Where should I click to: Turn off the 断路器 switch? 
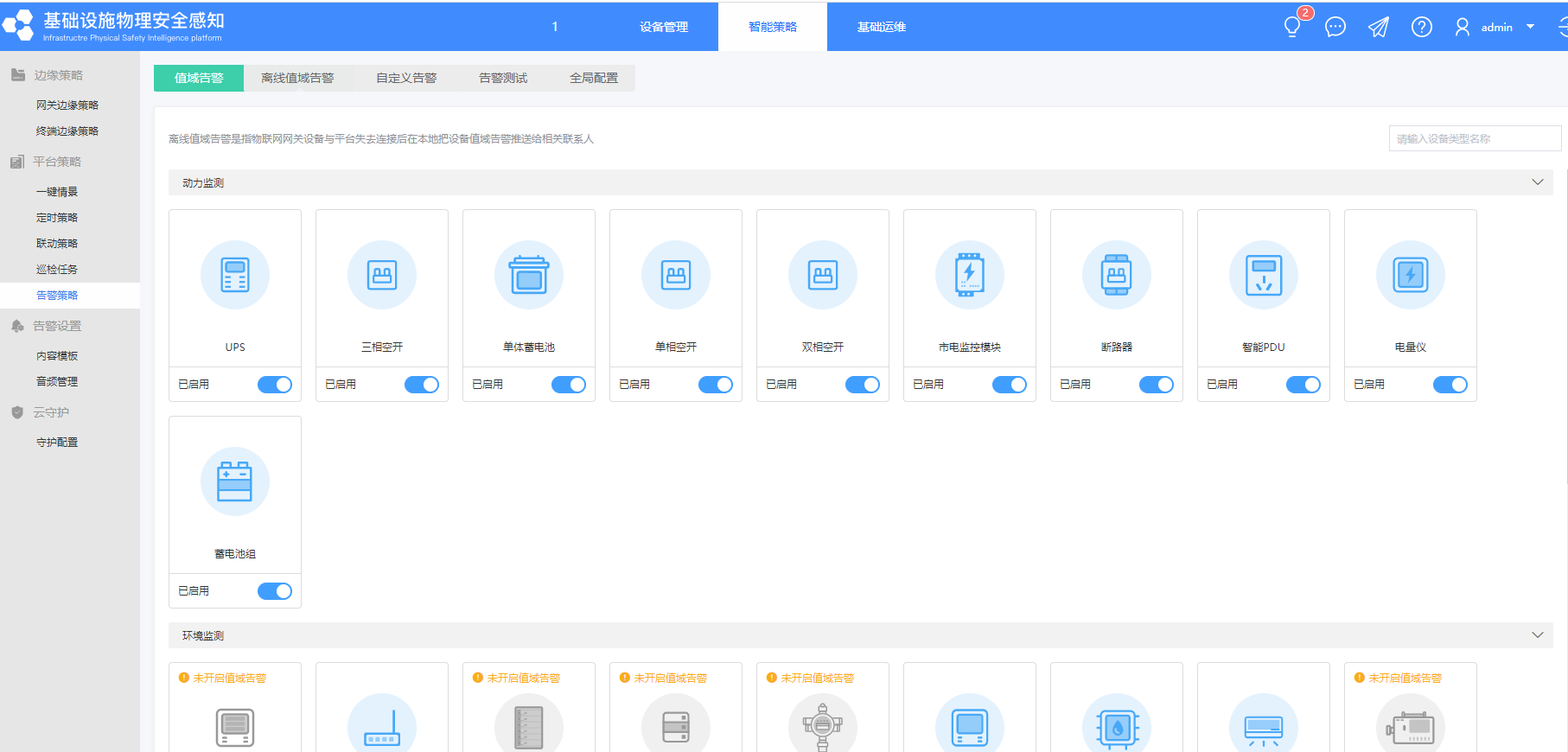[1157, 385]
